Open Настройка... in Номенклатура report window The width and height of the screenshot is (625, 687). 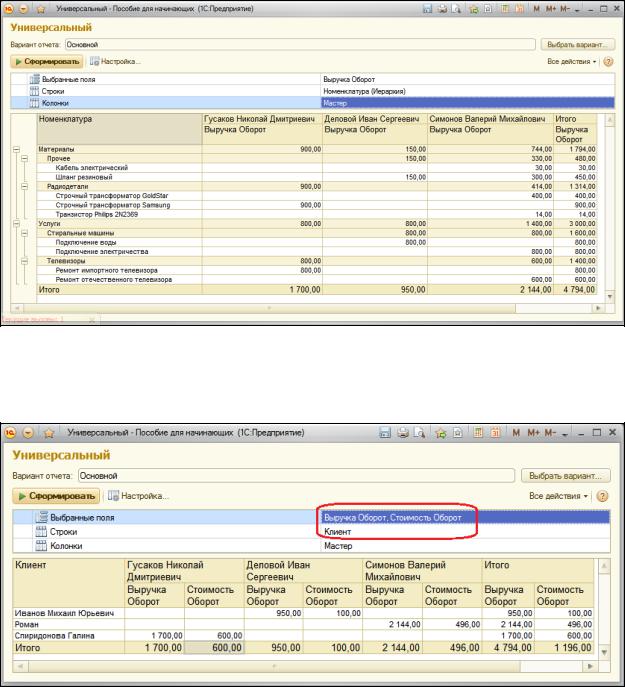pos(116,62)
